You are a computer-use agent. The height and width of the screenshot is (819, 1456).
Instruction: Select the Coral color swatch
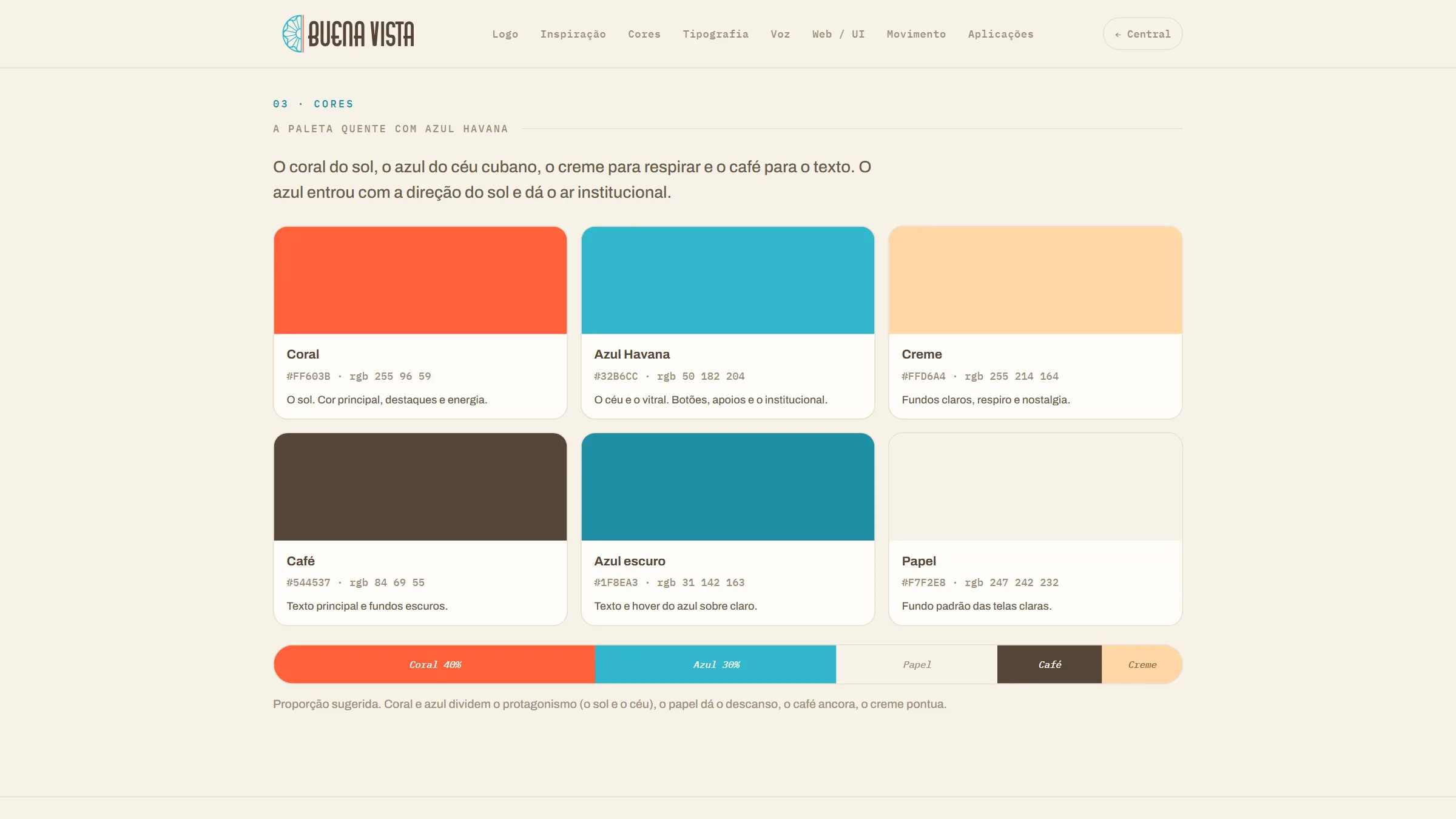pyautogui.click(x=420, y=280)
